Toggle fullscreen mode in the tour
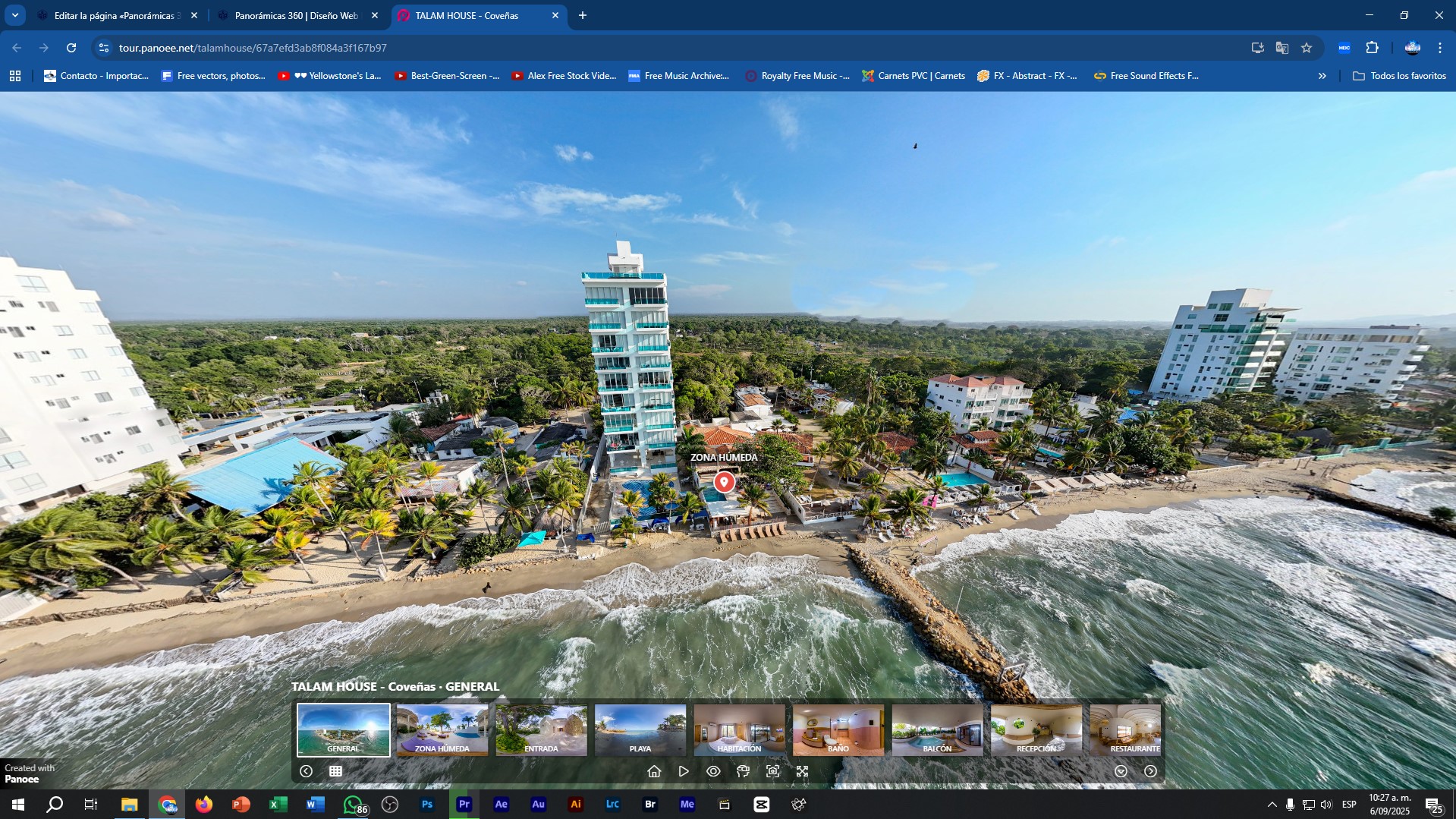 (x=802, y=771)
